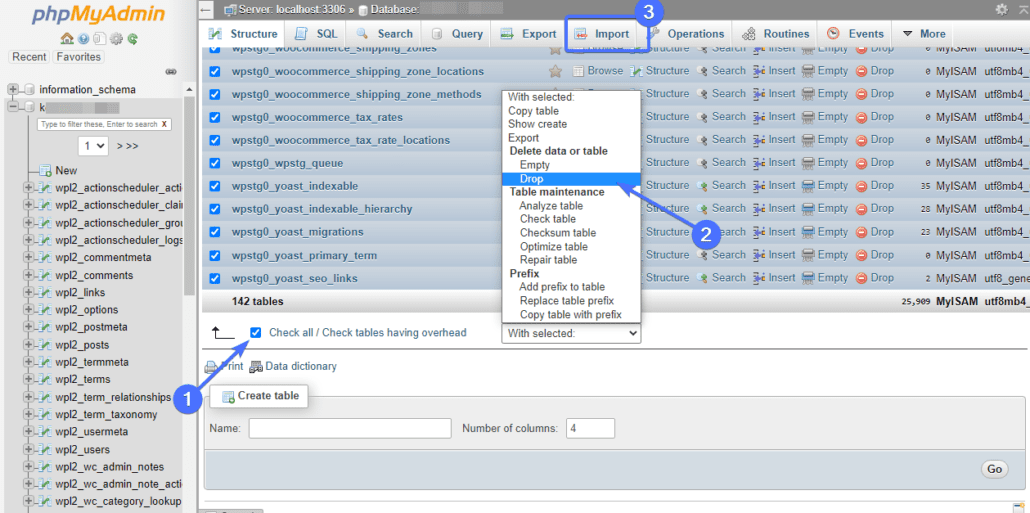1030x513 pixels.
Task: Choose Replace table prefix option
Action: tap(567, 301)
